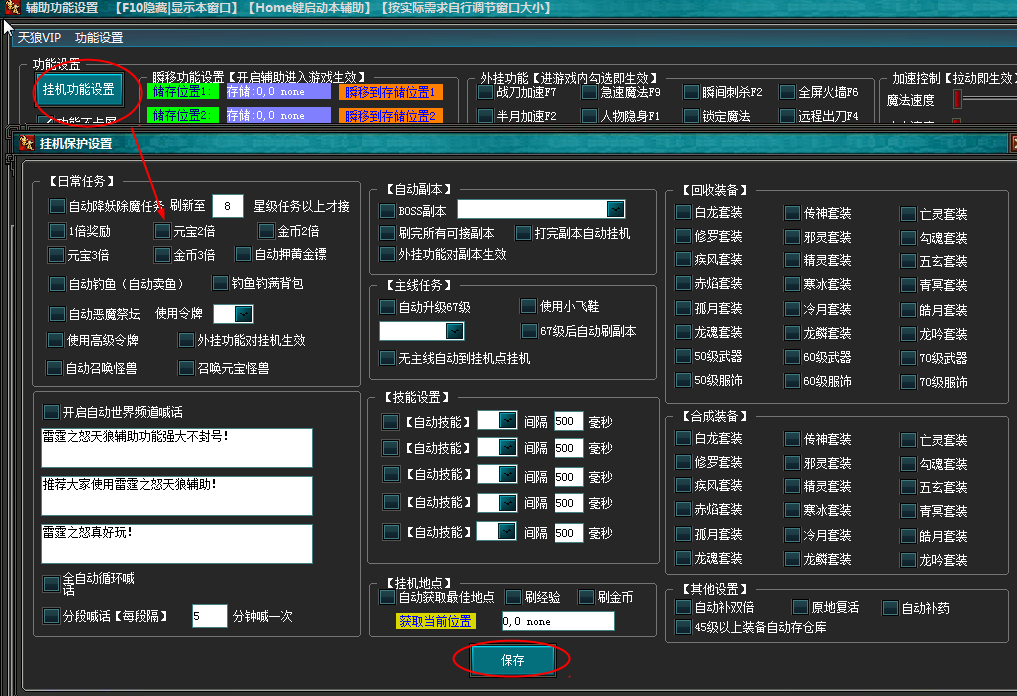
Task: Click the 保存 button
Action: (512, 659)
